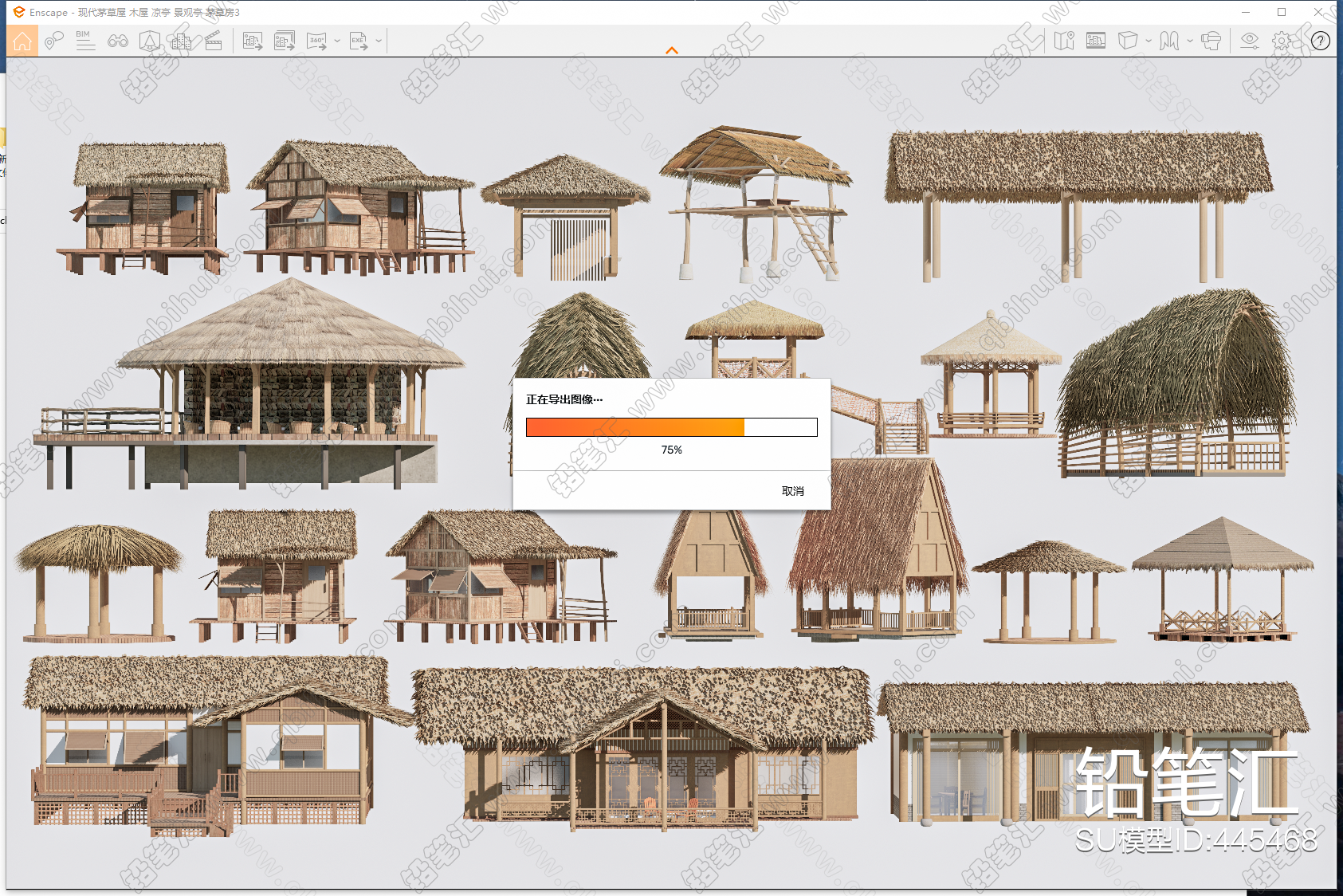Toggle the minimap icon
Screen dimensions: 1343x896
1064,41
